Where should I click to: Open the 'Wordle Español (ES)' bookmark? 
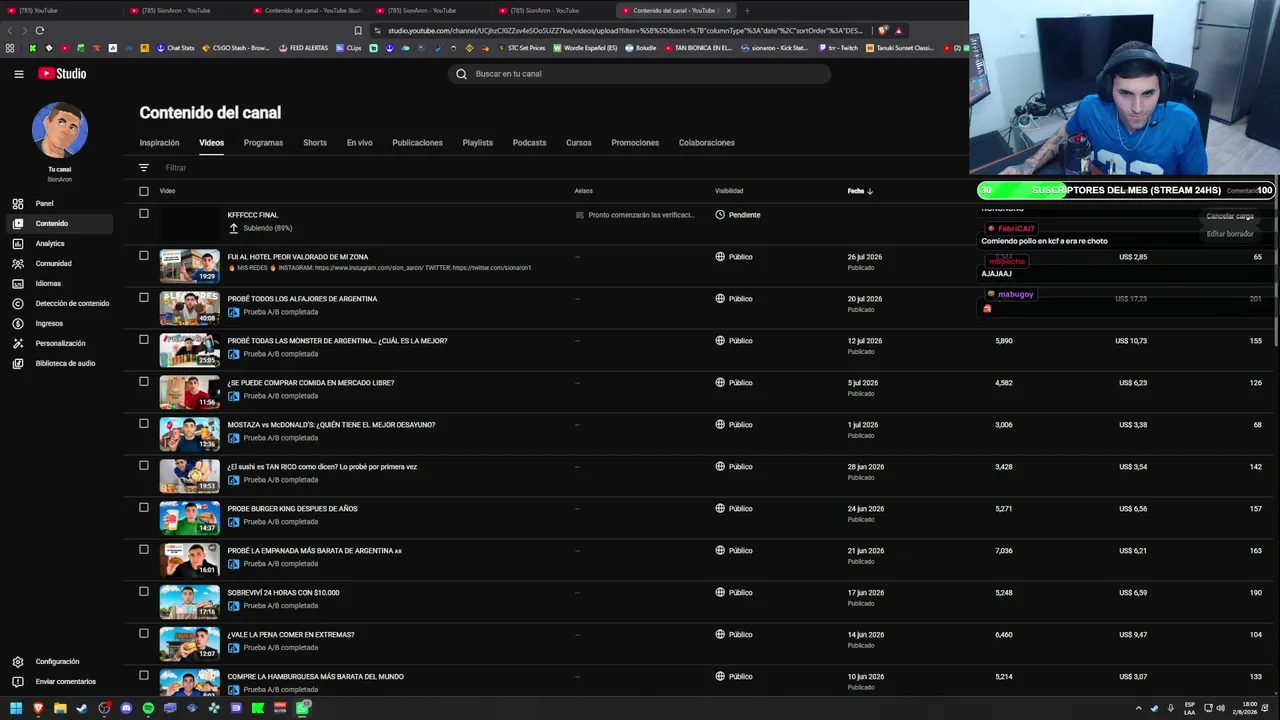(x=585, y=48)
